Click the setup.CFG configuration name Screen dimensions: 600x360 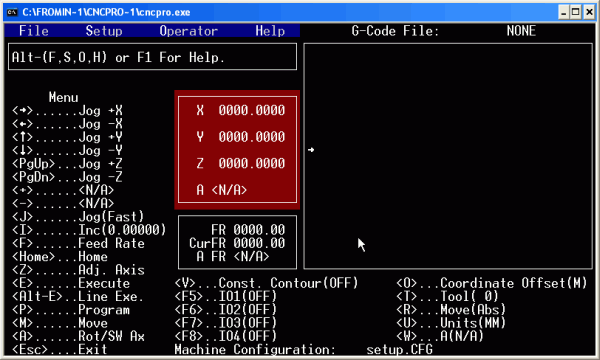click(x=399, y=350)
